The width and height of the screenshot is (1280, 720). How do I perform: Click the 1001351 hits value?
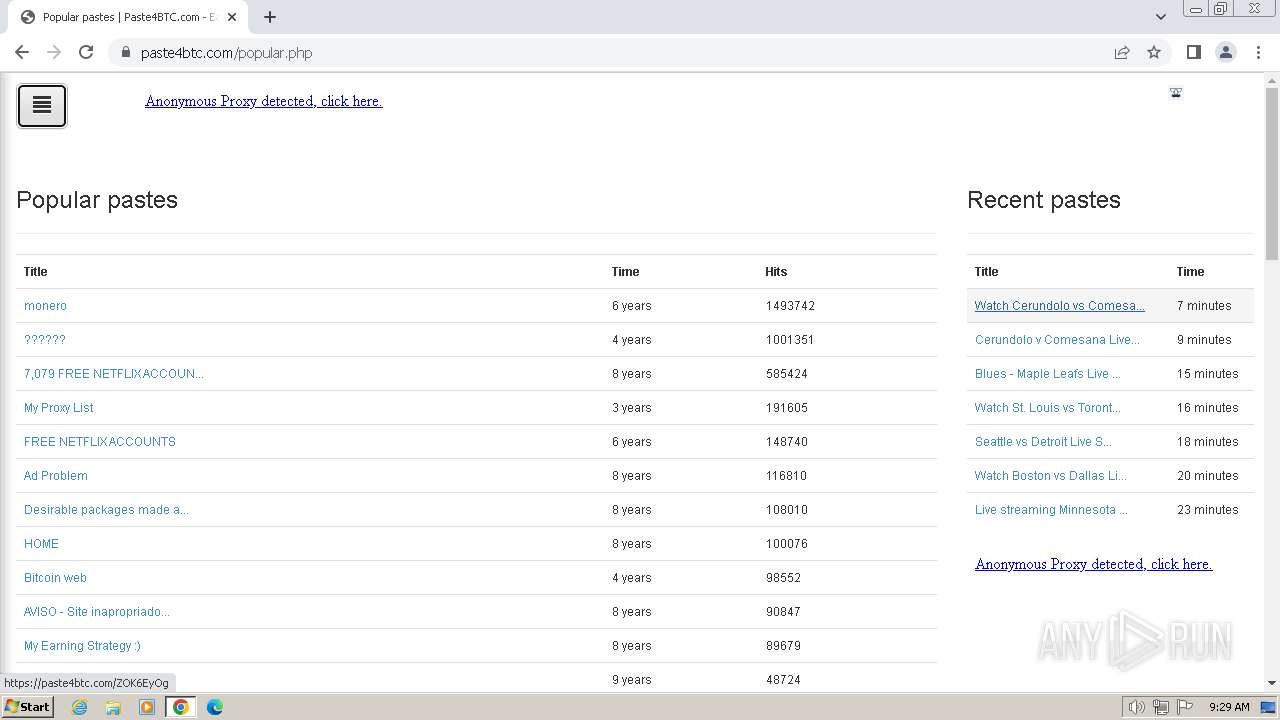(790, 340)
